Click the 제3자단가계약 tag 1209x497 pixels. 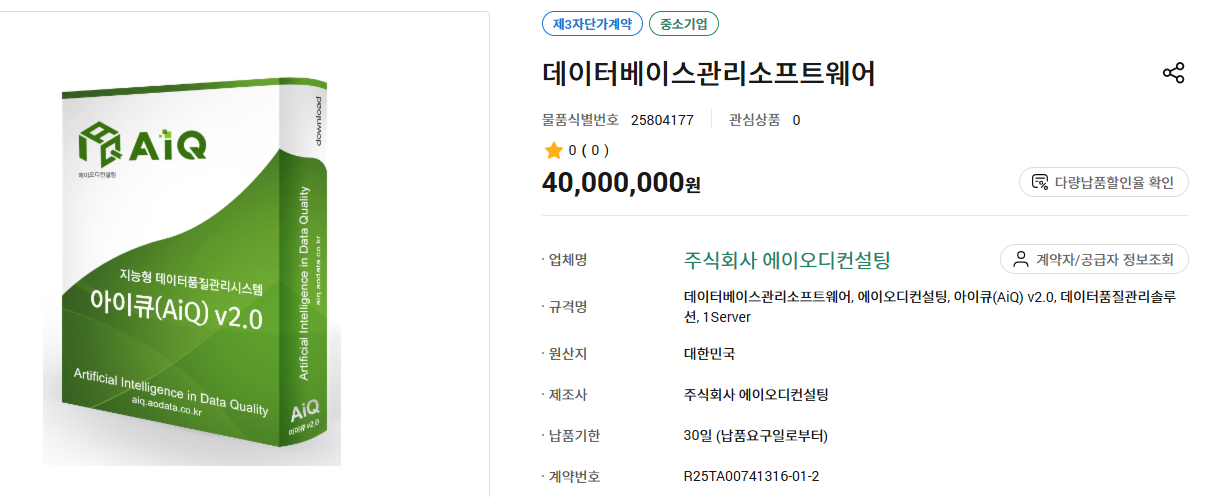tap(592, 24)
